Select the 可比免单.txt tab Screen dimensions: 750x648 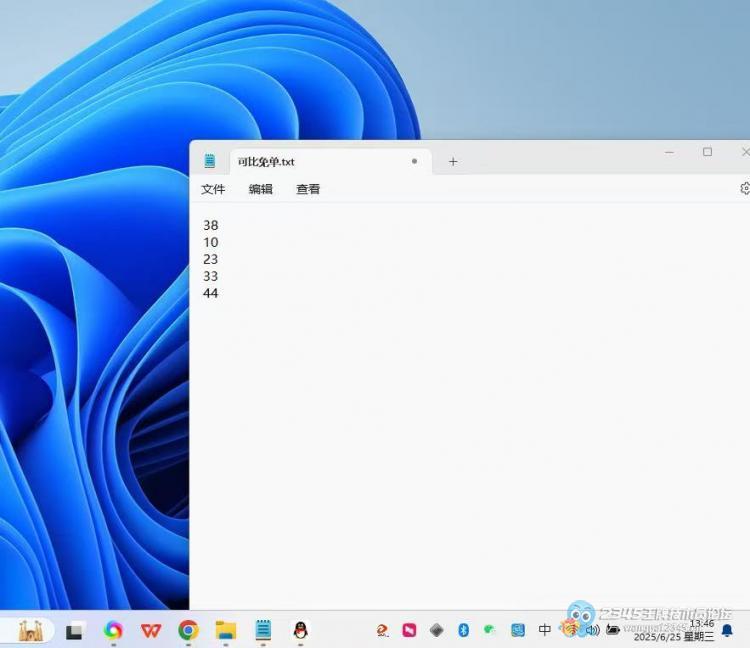[x=330, y=162]
